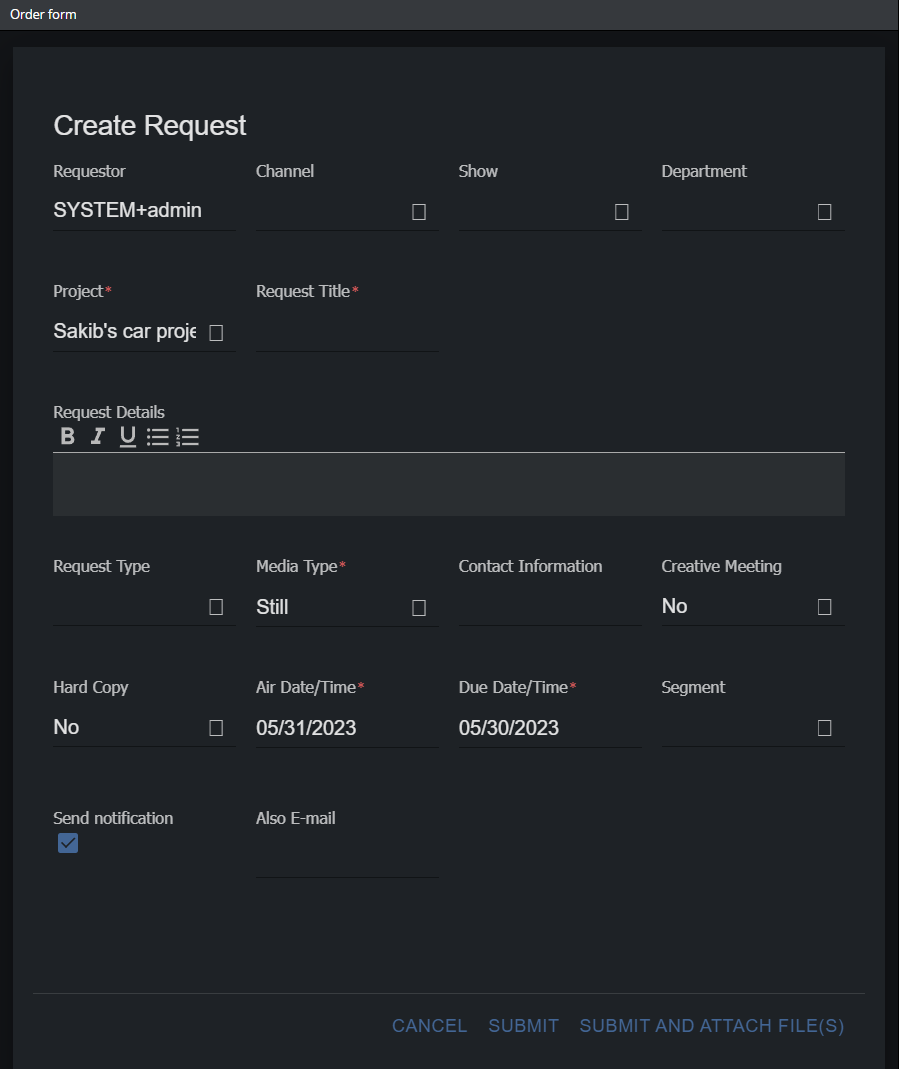Open the Hard Copy dropdown
The width and height of the screenshot is (899, 1069).
[x=216, y=728]
